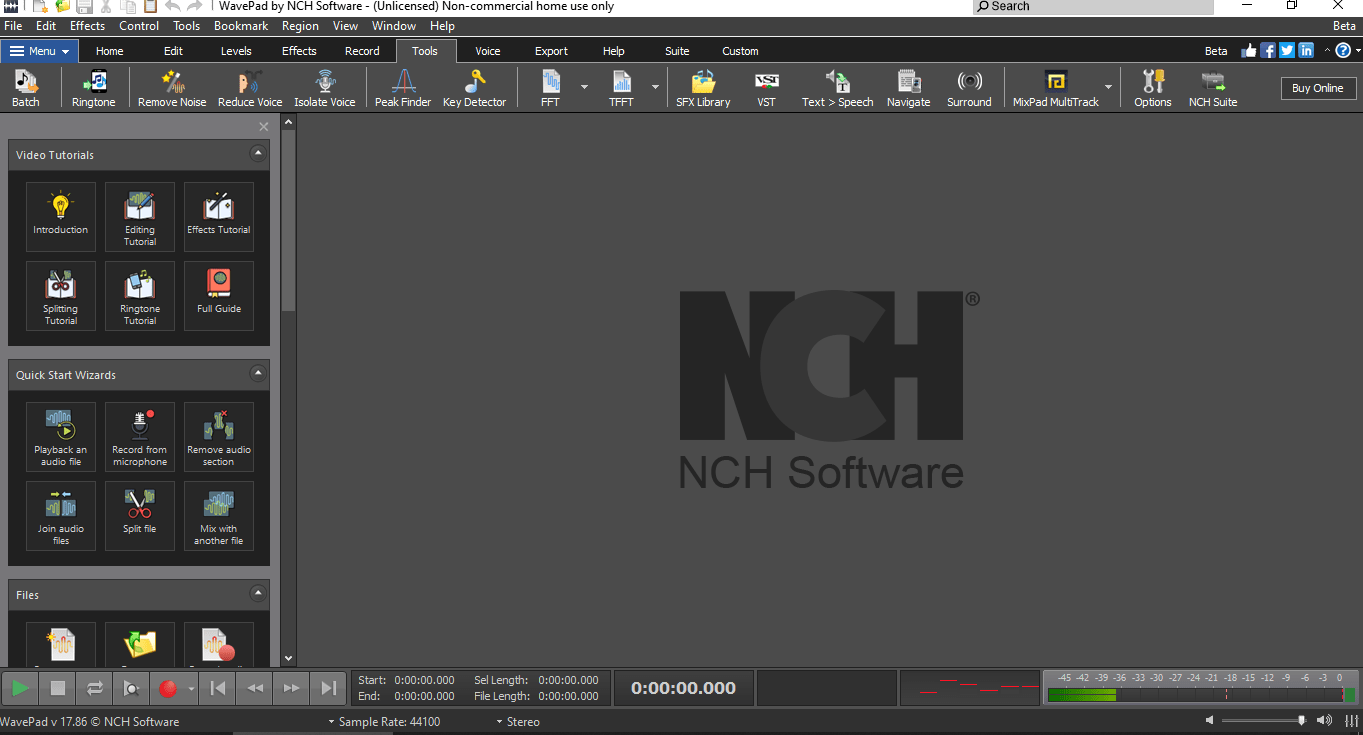Start the Join audio files wizard
This screenshot has width=1363, height=735.
pos(61,515)
